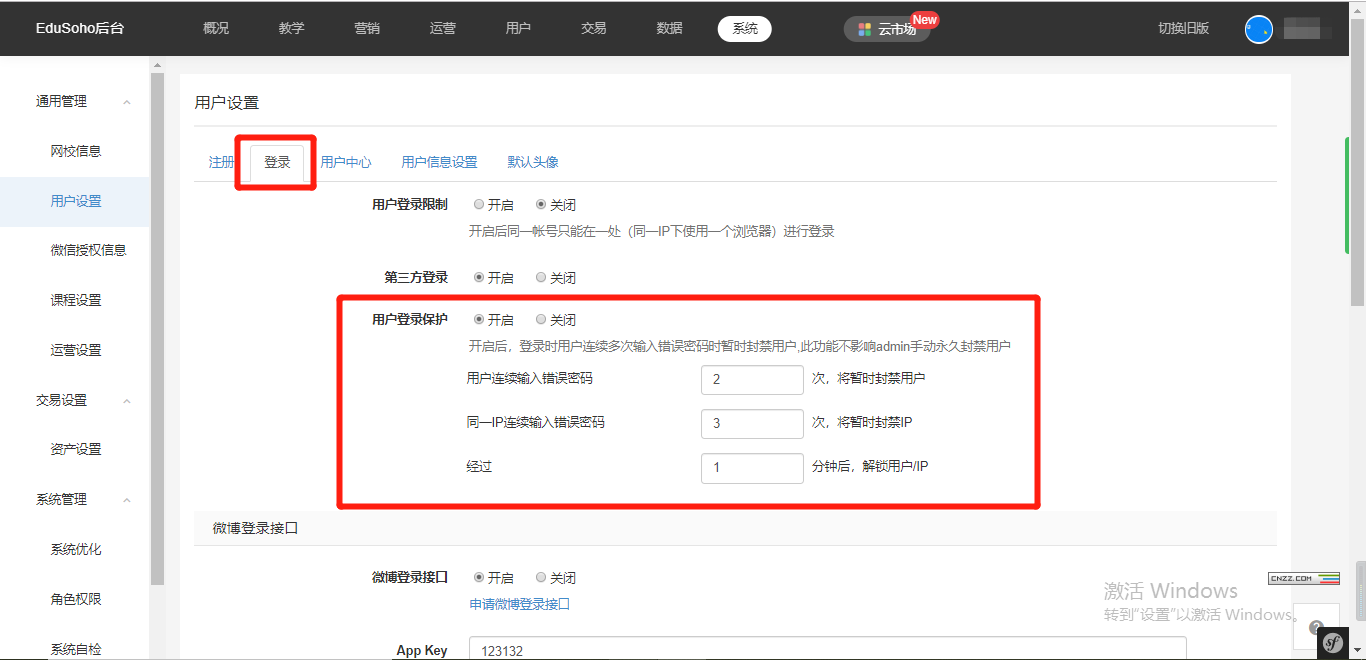This screenshot has width=1366, height=660.
Task: Open the 云市场 cloud market icon
Action: [865, 29]
